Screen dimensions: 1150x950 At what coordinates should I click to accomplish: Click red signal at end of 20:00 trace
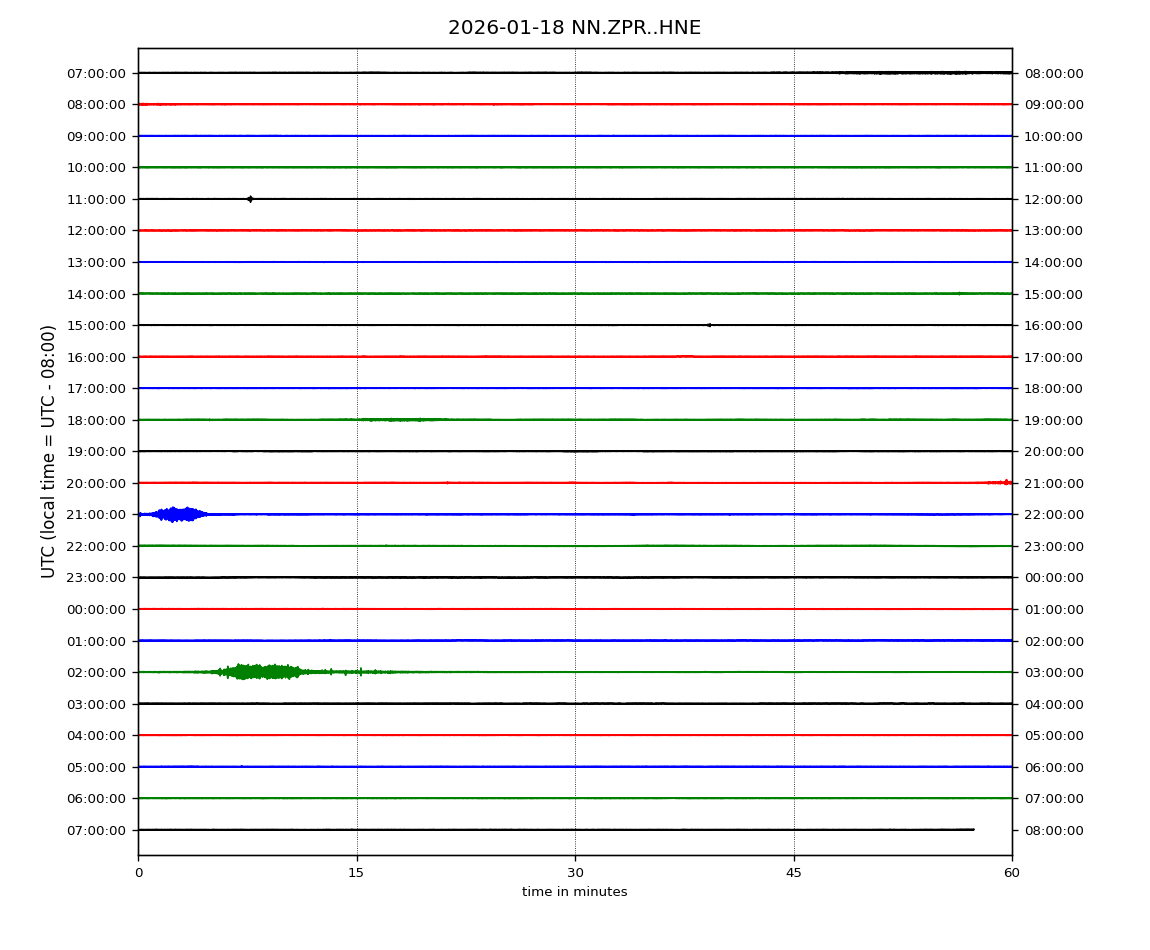(x=1003, y=482)
